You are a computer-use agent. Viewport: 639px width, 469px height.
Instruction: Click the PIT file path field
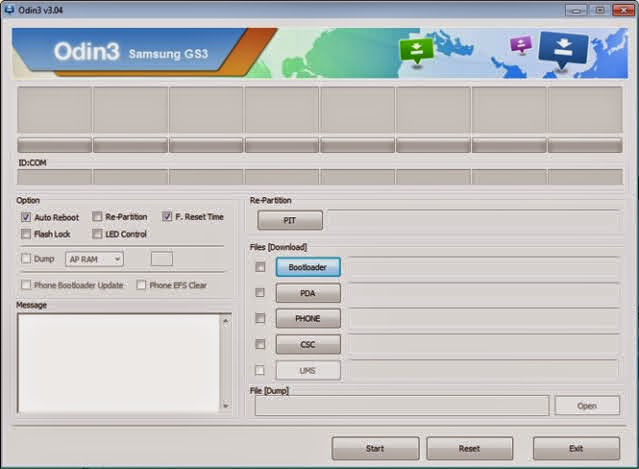(x=474, y=220)
